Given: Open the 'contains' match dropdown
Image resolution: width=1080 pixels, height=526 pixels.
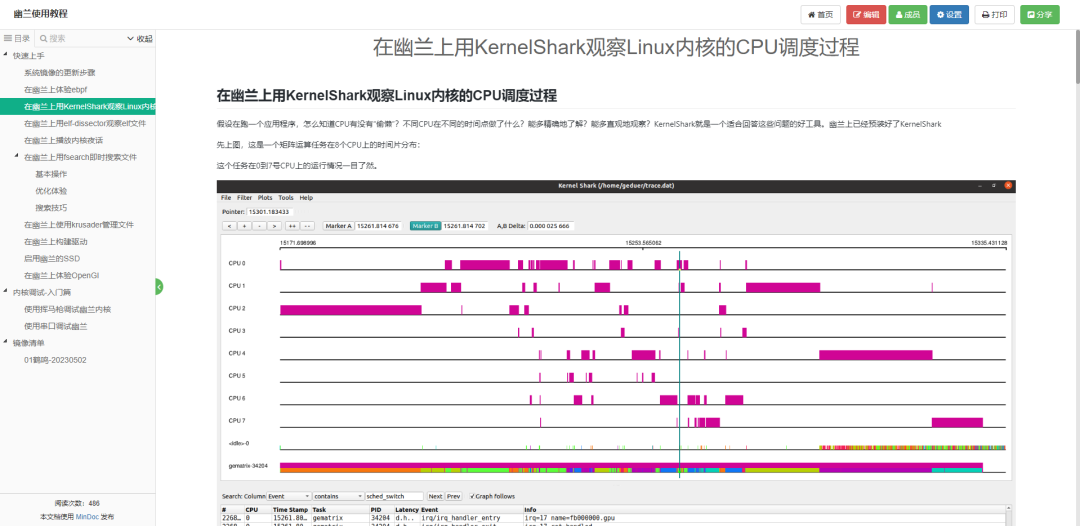Looking at the screenshot, I should (x=338, y=496).
